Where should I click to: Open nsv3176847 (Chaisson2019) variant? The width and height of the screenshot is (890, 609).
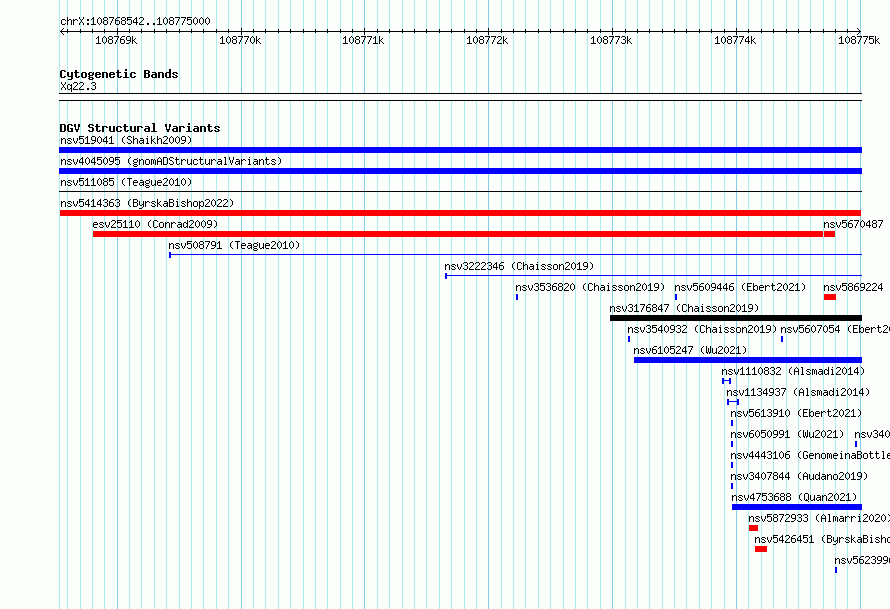pyautogui.click(x=684, y=308)
